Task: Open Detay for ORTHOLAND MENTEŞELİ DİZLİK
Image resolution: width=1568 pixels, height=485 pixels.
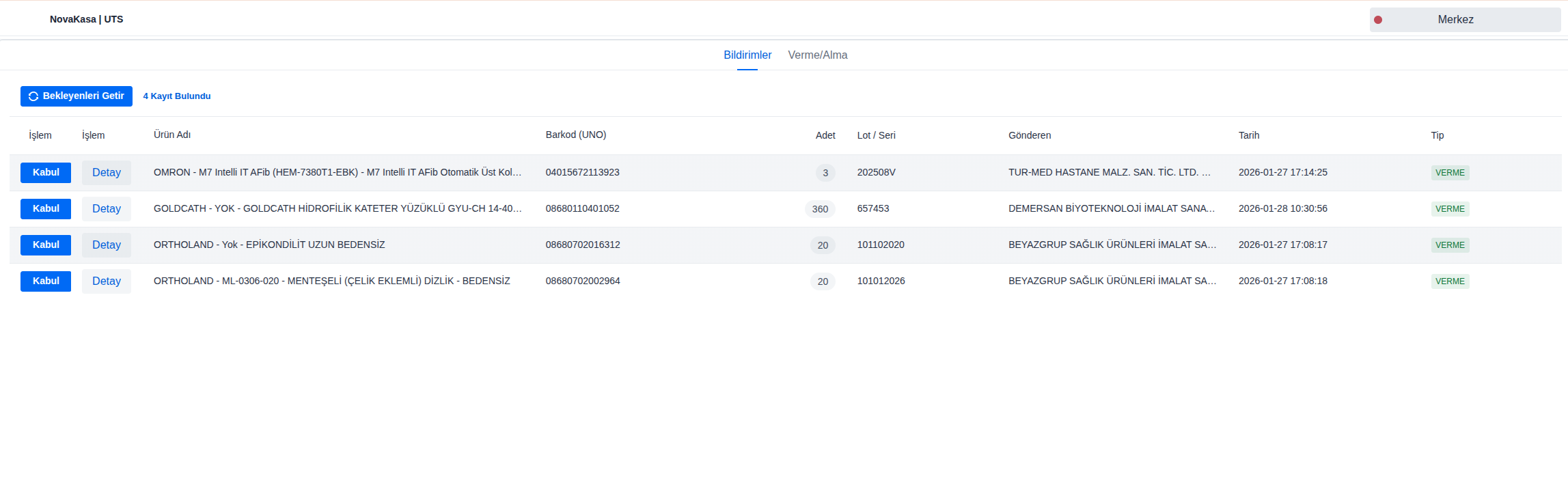Action: pos(107,281)
